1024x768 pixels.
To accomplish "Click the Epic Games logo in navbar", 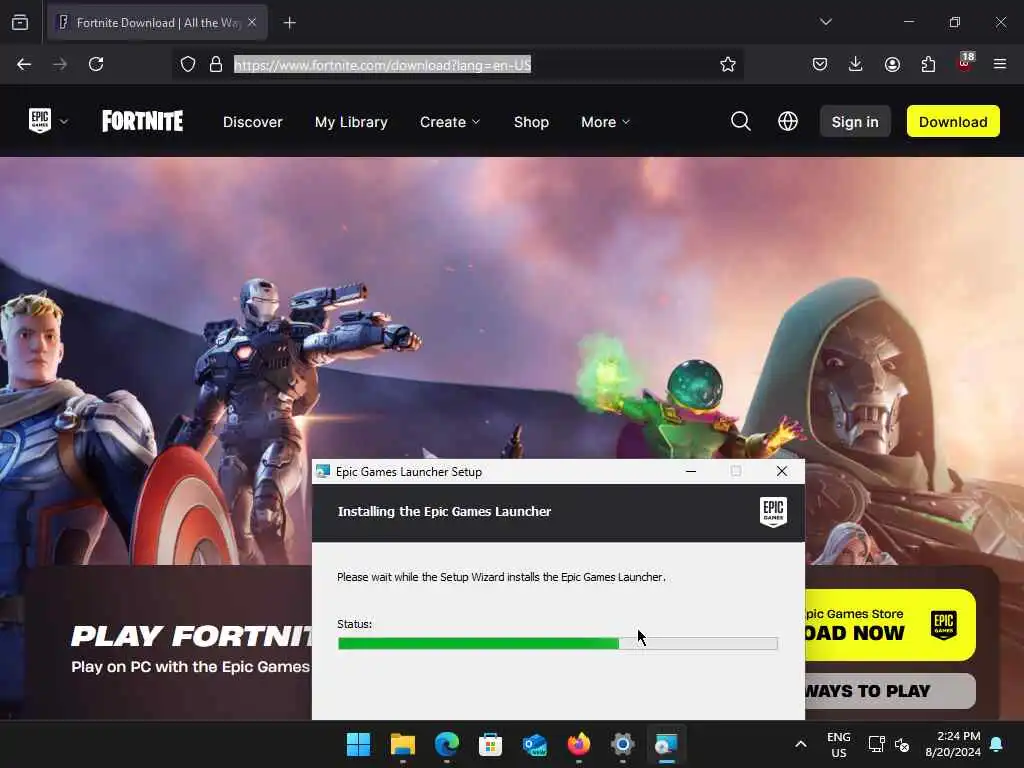I will coord(40,121).
